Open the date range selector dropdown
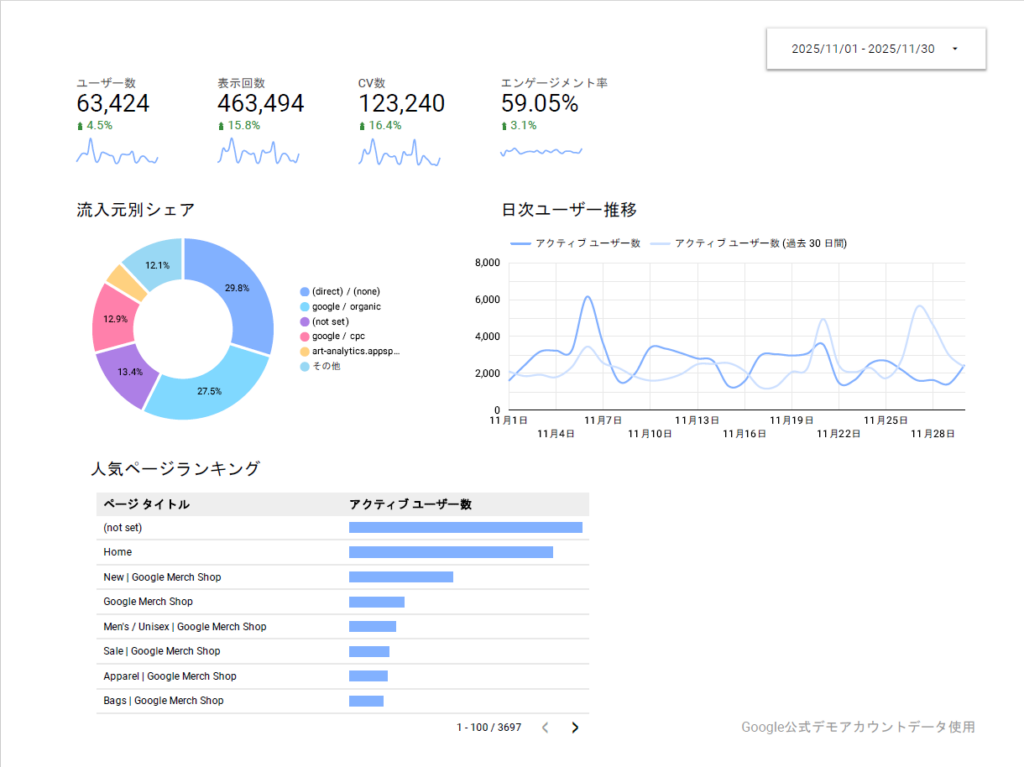 tap(875, 48)
